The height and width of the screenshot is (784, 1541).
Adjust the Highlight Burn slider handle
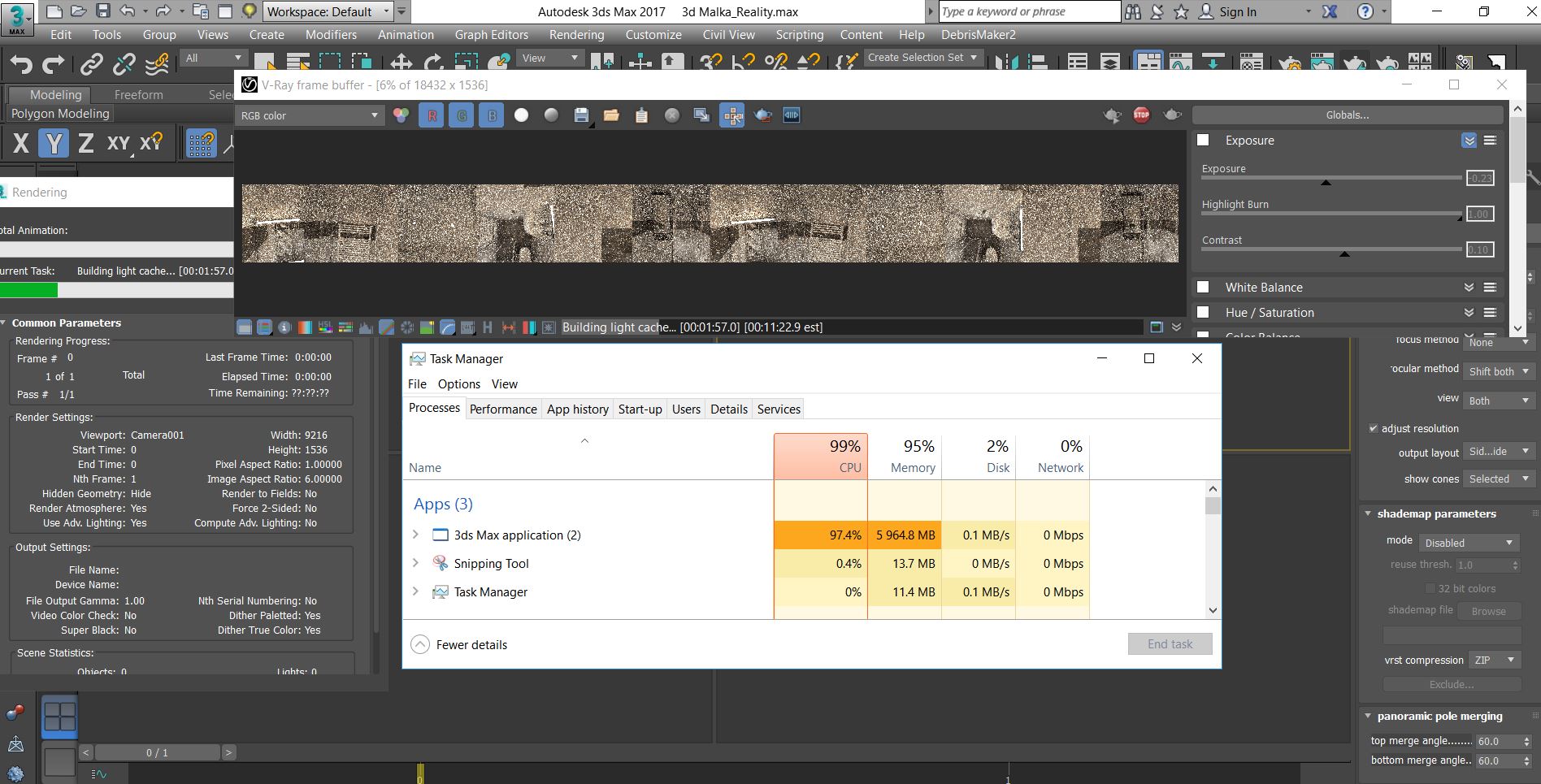(x=1459, y=218)
